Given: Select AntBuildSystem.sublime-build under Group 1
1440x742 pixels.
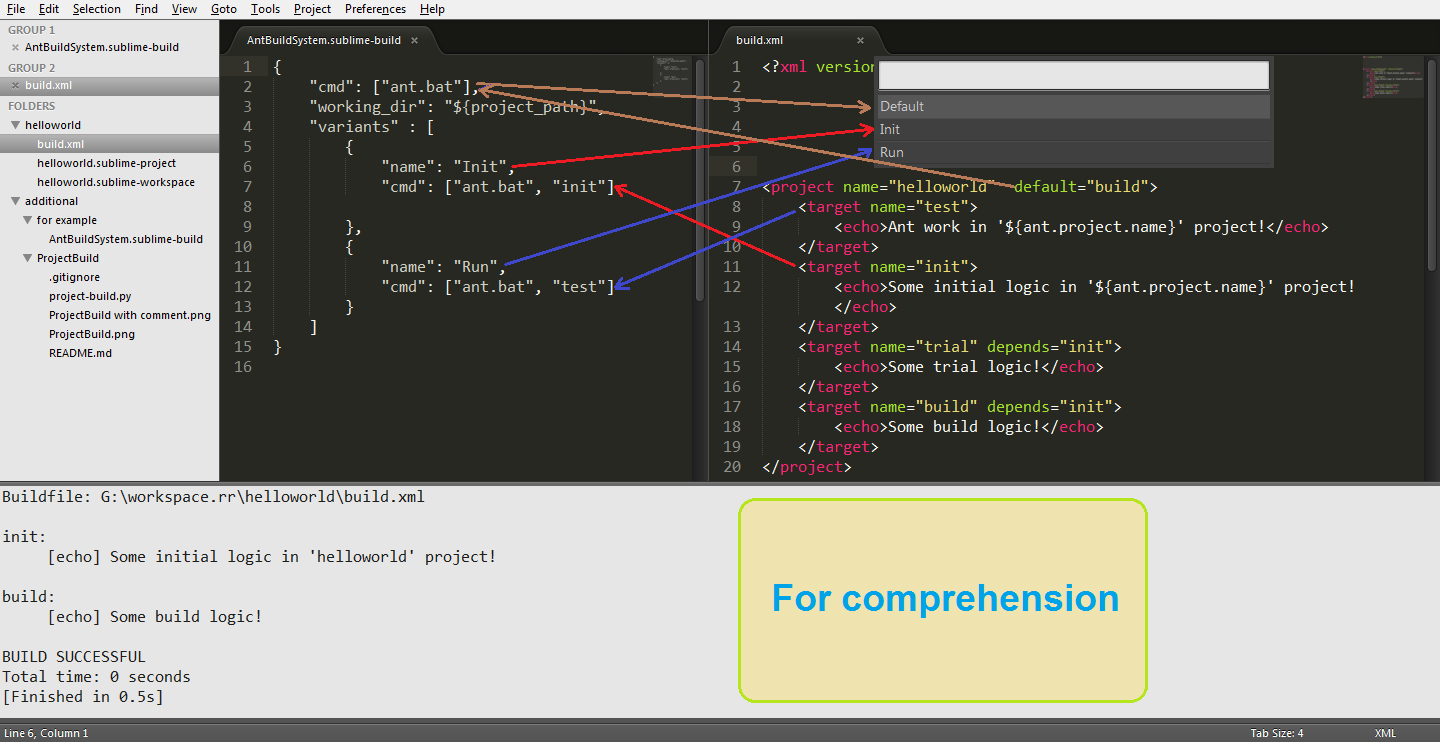Looking at the screenshot, I should [x=102, y=47].
